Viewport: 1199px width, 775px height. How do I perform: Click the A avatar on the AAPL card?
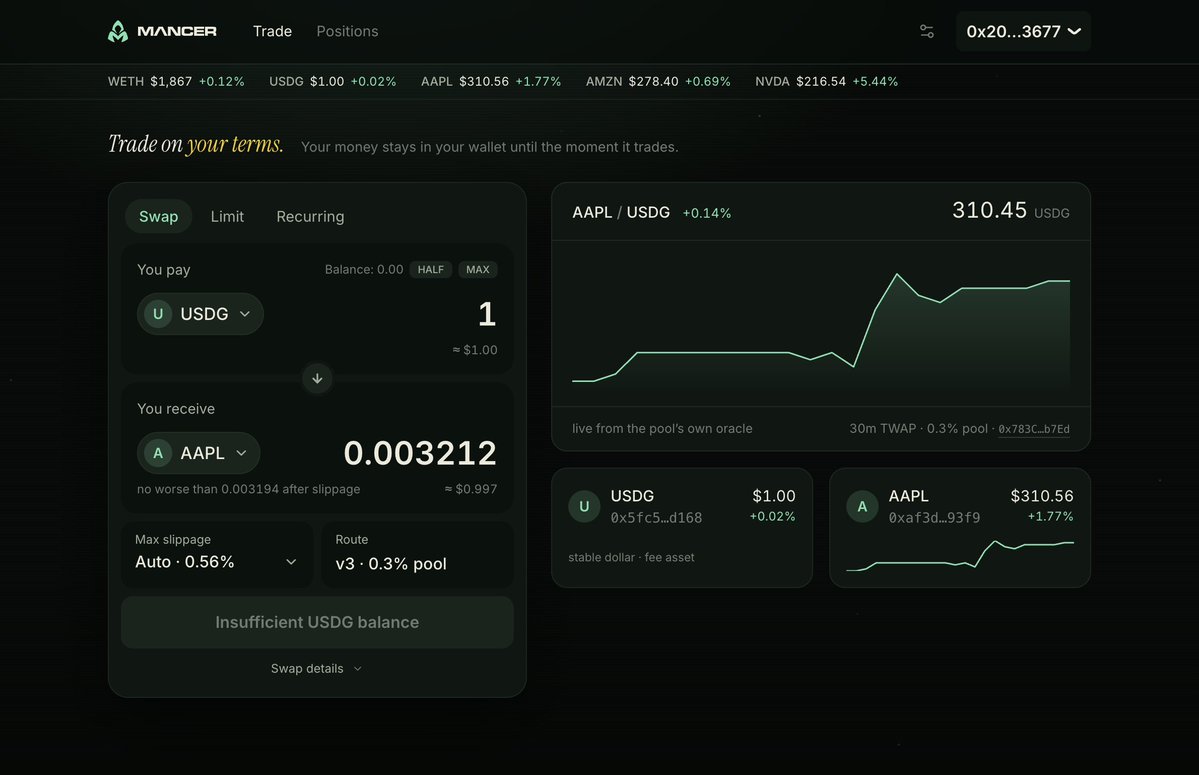[x=862, y=506]
